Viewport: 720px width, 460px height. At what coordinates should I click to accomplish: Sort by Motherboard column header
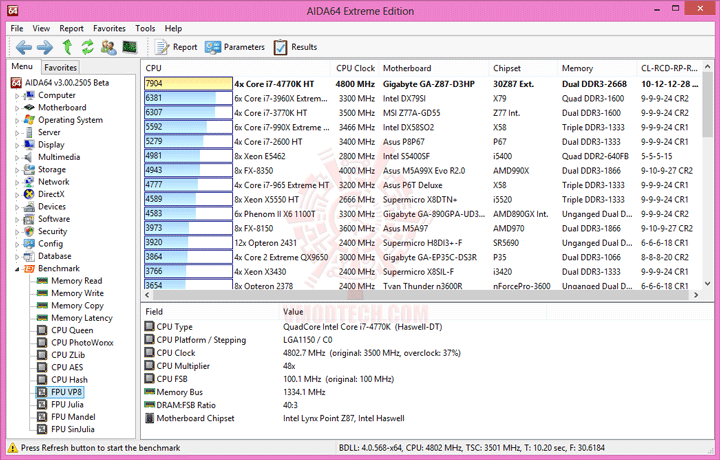click(433, 68)
